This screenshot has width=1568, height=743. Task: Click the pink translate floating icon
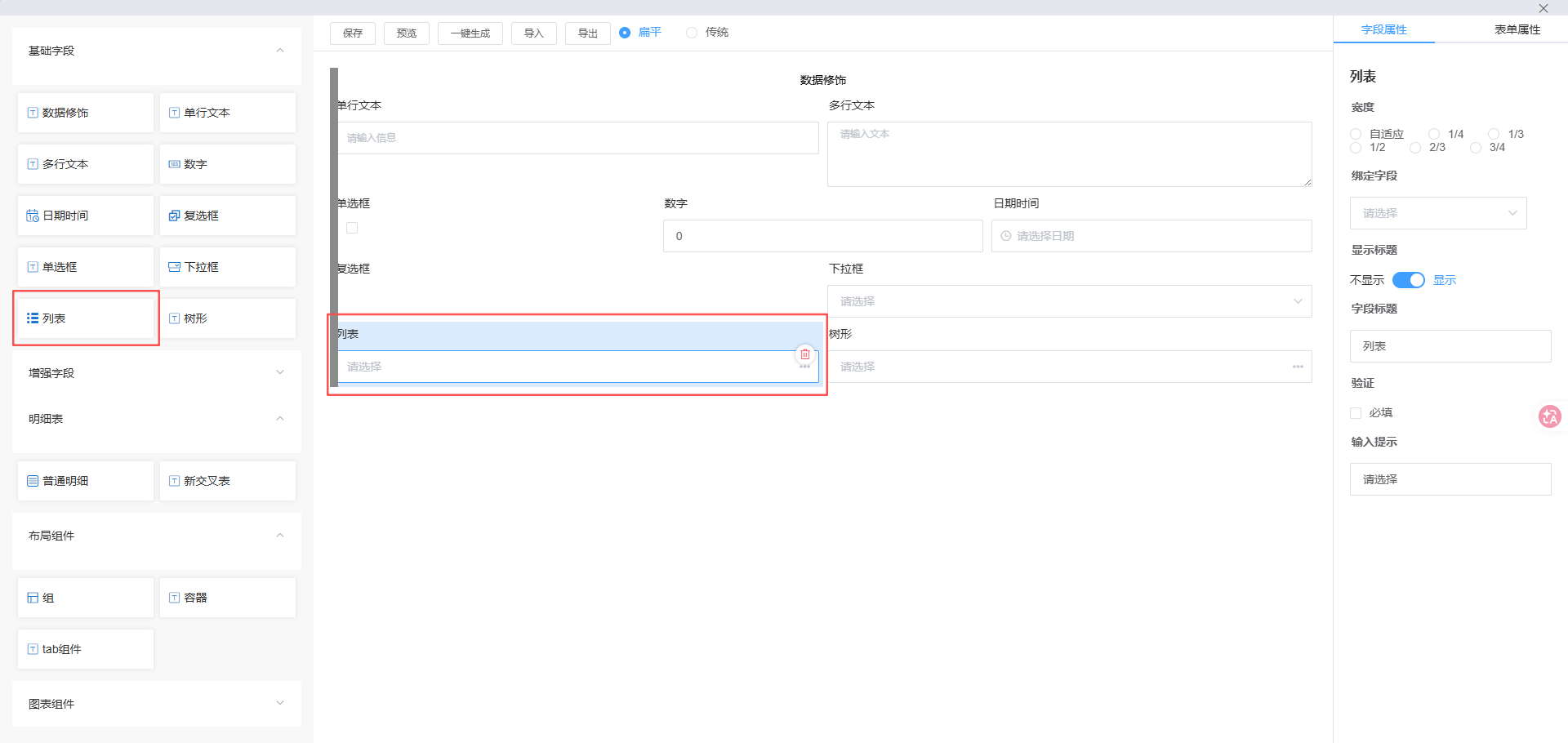[1549, 416]
